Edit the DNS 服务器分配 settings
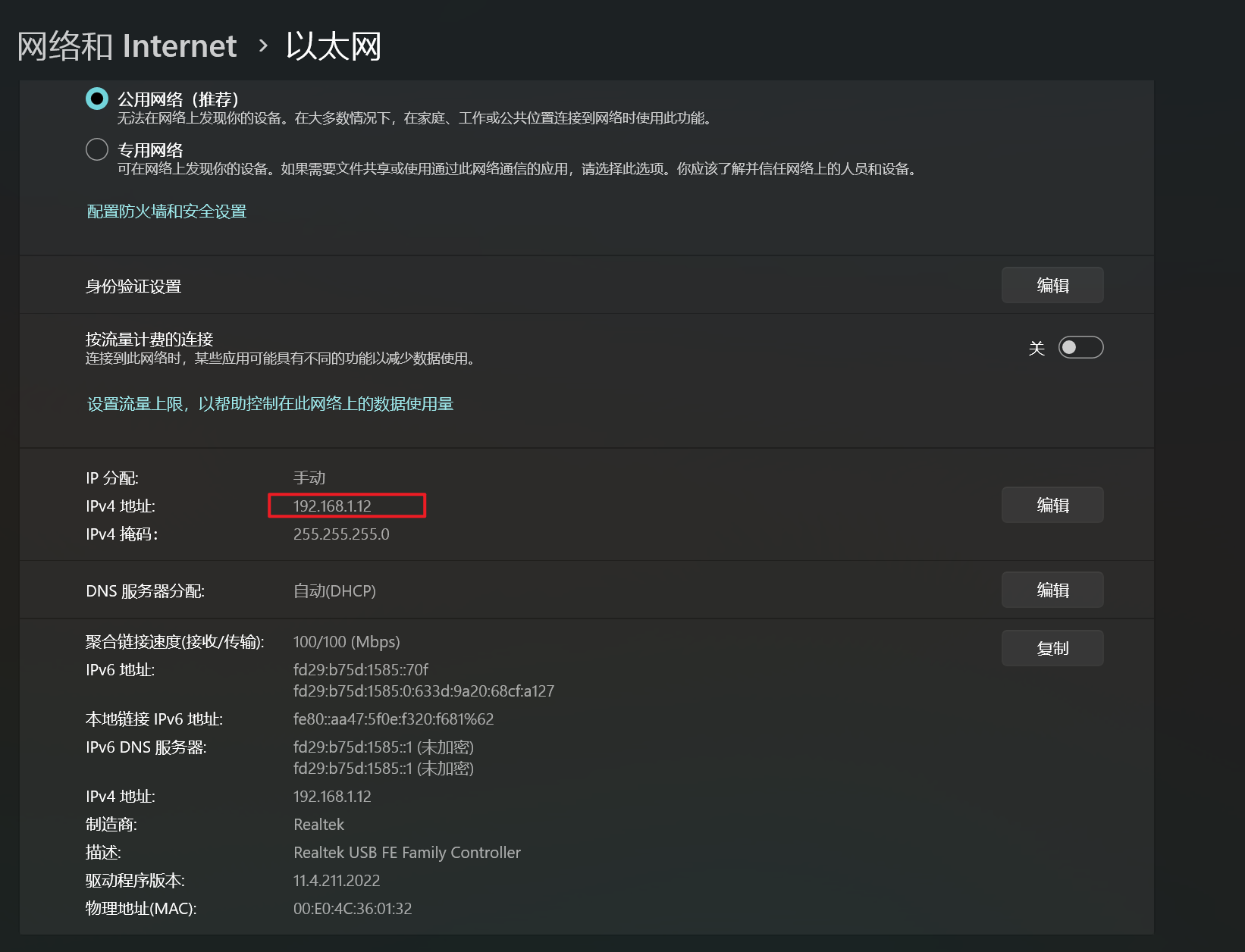This screenshot has height=952, width=1245. (x=1052, y=590)
